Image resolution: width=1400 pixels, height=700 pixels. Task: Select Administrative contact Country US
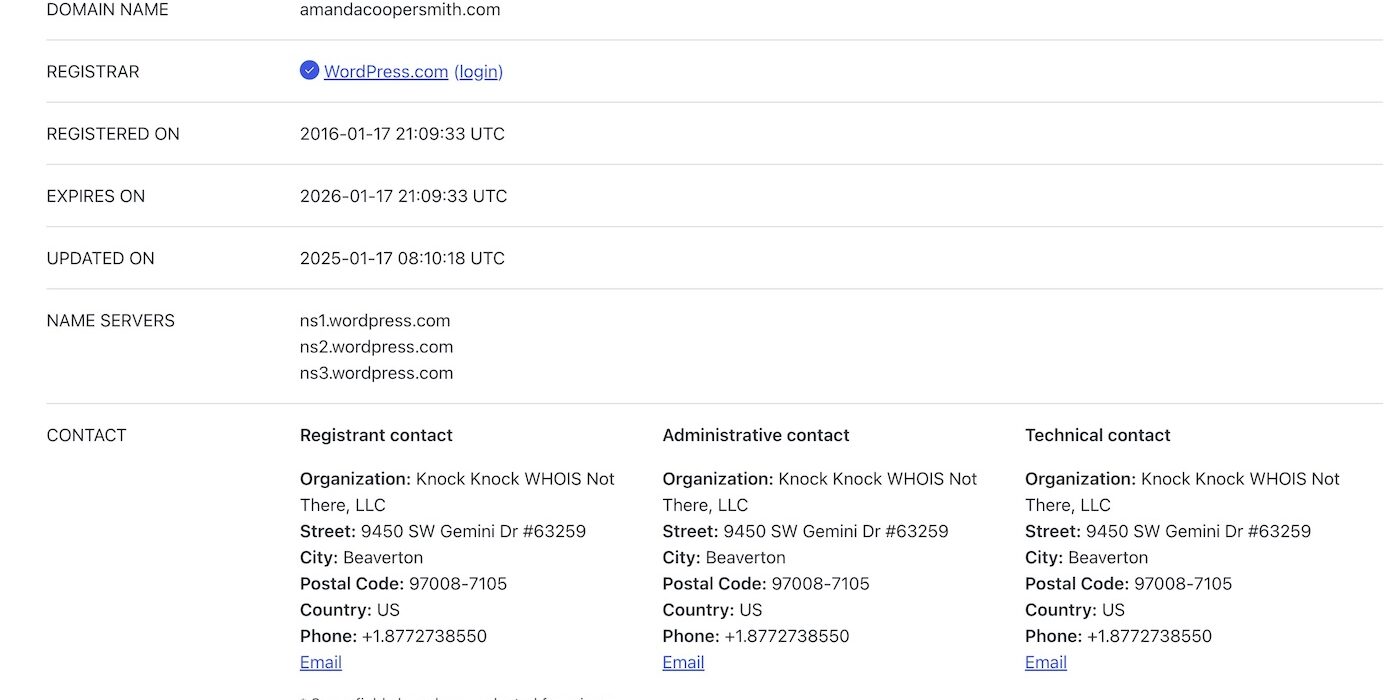[712, 609]
